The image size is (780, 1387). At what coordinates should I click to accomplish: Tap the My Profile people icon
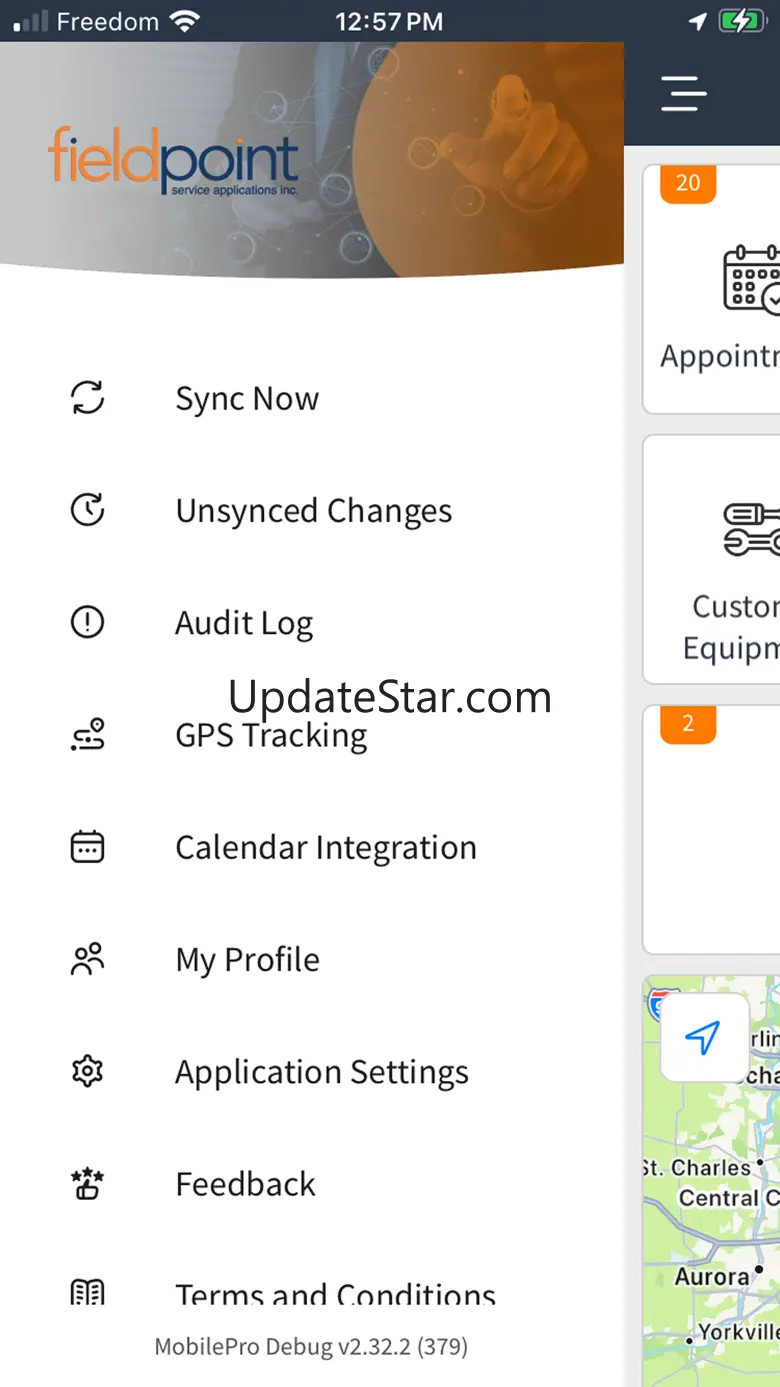tap(88, 960)
